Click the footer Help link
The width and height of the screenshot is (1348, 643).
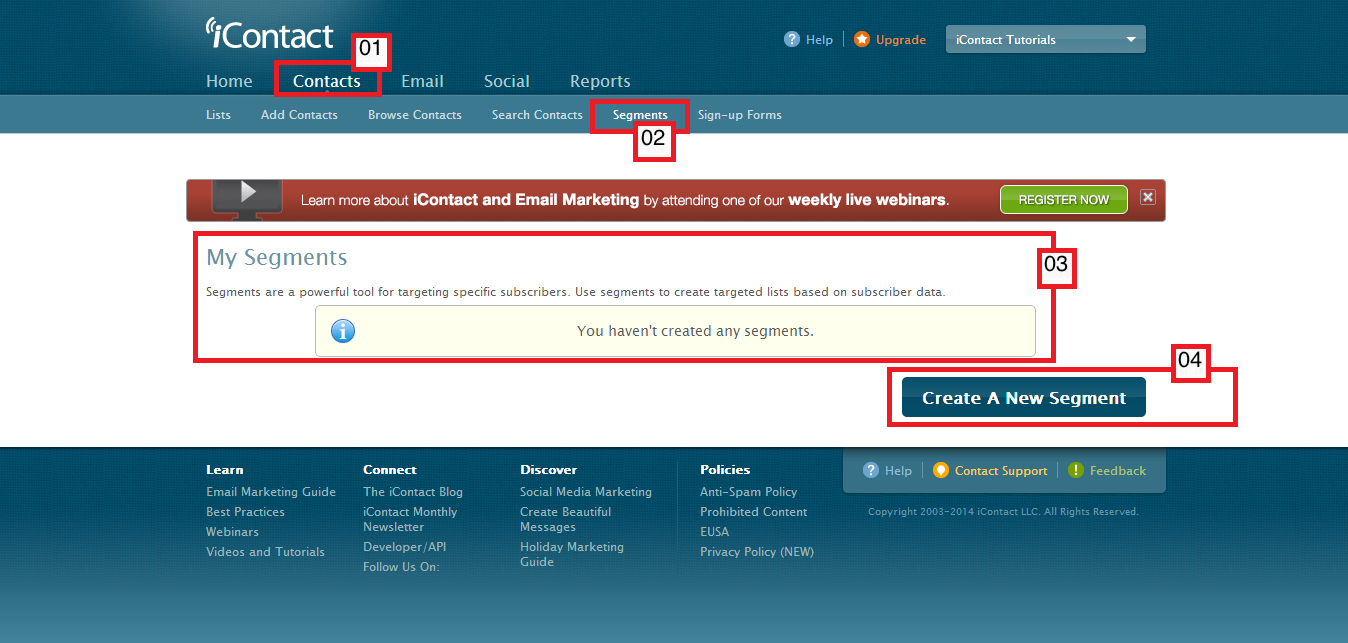(898, 471)
